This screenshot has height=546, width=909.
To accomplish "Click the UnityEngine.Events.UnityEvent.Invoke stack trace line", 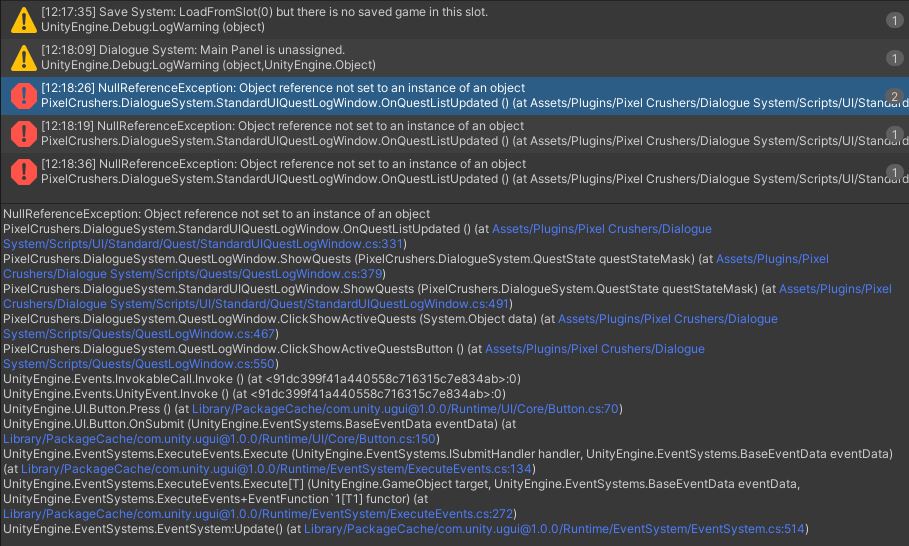I will click(254, 394).
